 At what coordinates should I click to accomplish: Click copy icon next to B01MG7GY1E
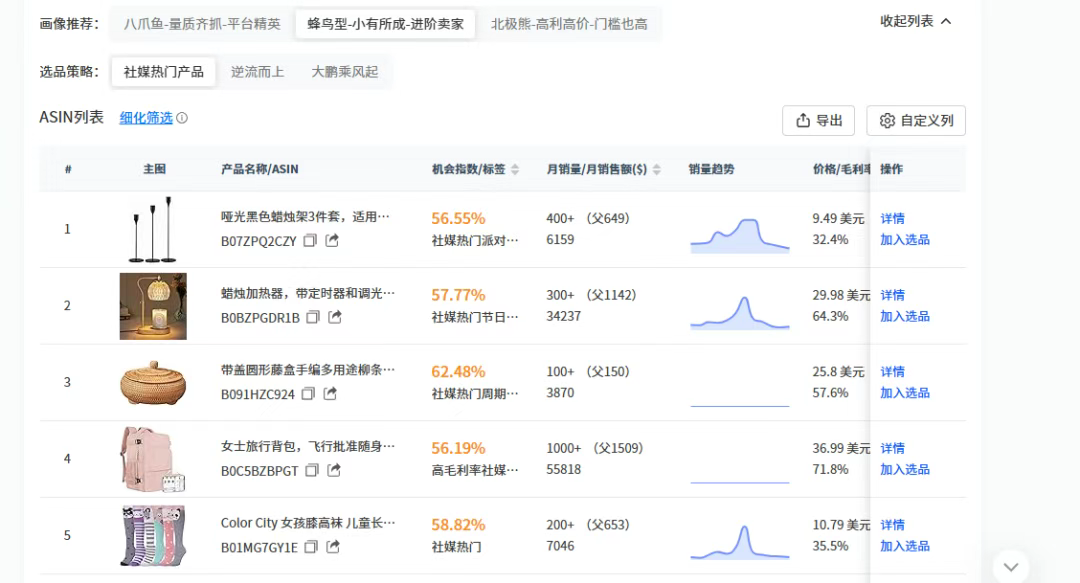pyautogui.click(x=311, y=547)
